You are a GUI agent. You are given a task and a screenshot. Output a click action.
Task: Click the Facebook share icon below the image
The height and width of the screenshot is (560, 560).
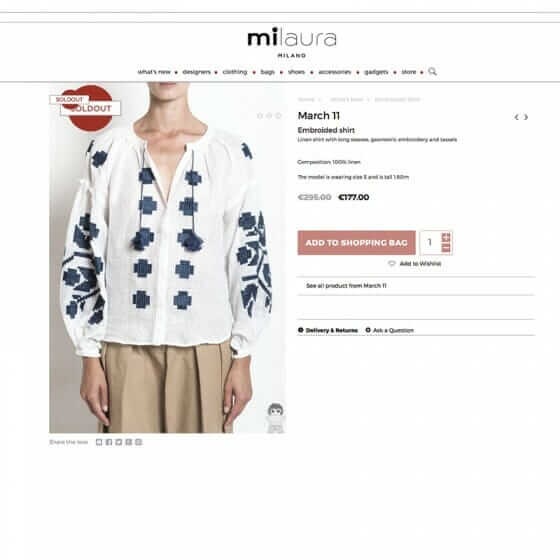tap(109, 442)
